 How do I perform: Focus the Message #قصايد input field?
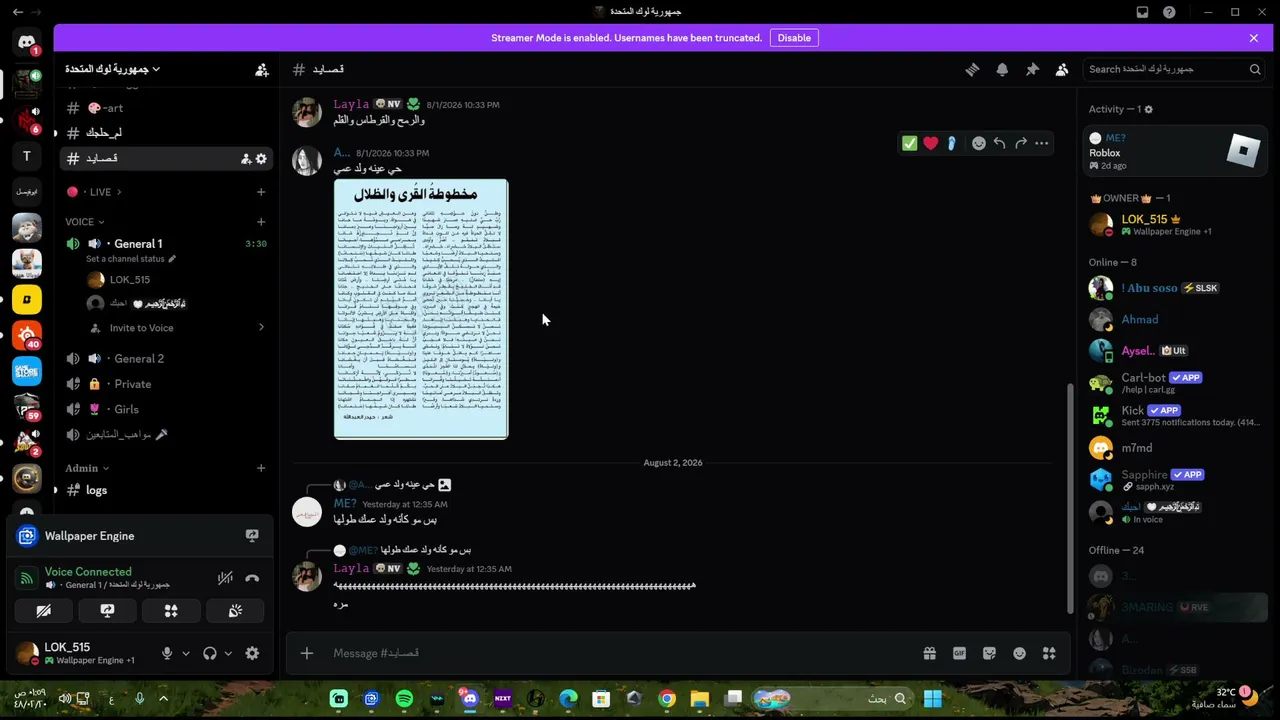click(x=620, y=653)
